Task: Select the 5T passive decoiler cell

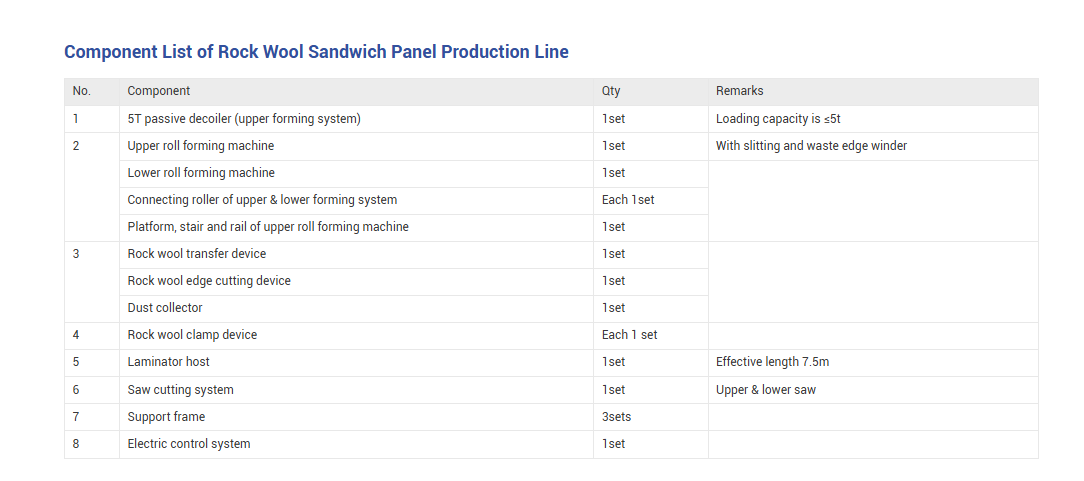Action: pyautogui.click(x=244, y=119)
